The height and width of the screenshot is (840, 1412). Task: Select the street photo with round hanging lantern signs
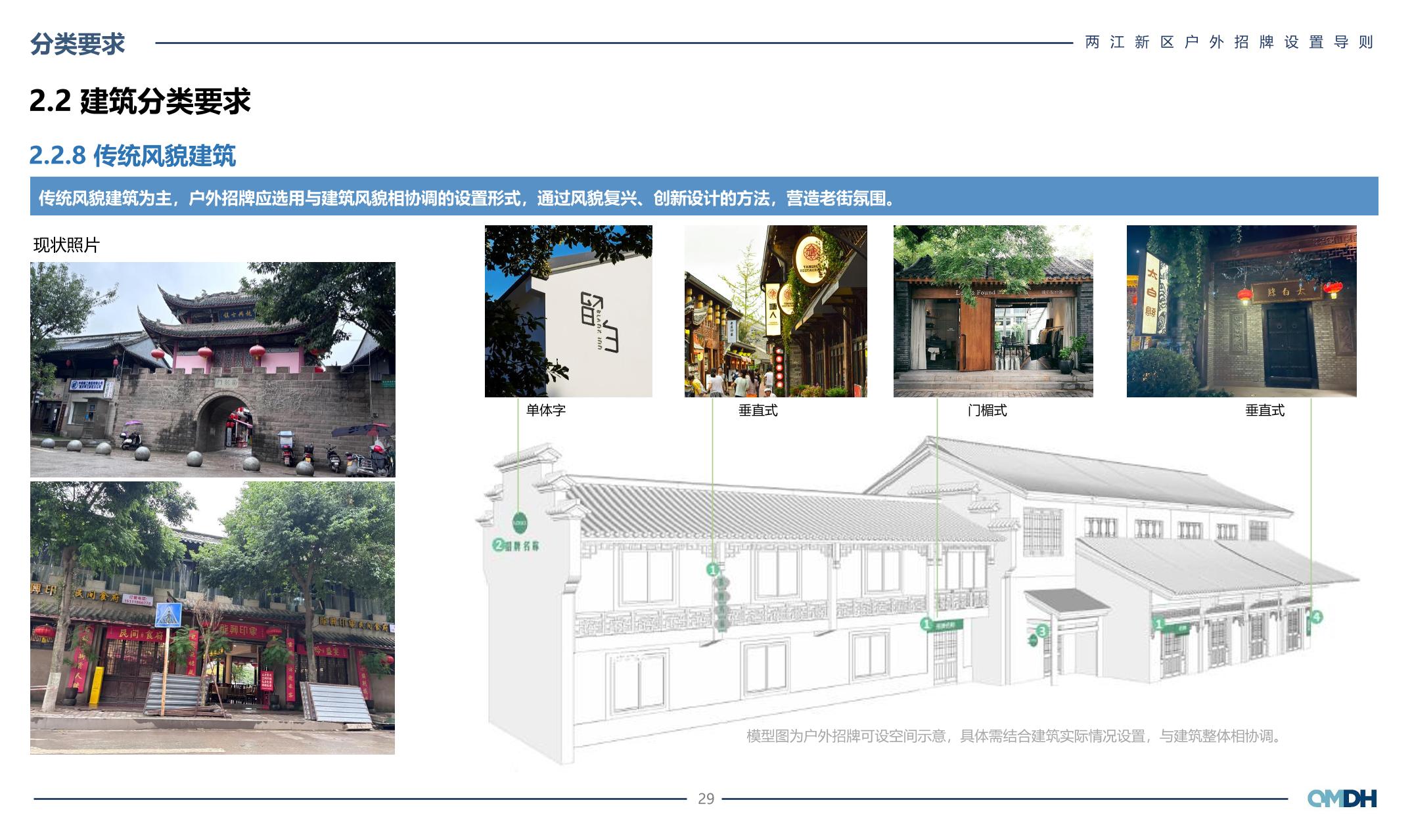775,311
